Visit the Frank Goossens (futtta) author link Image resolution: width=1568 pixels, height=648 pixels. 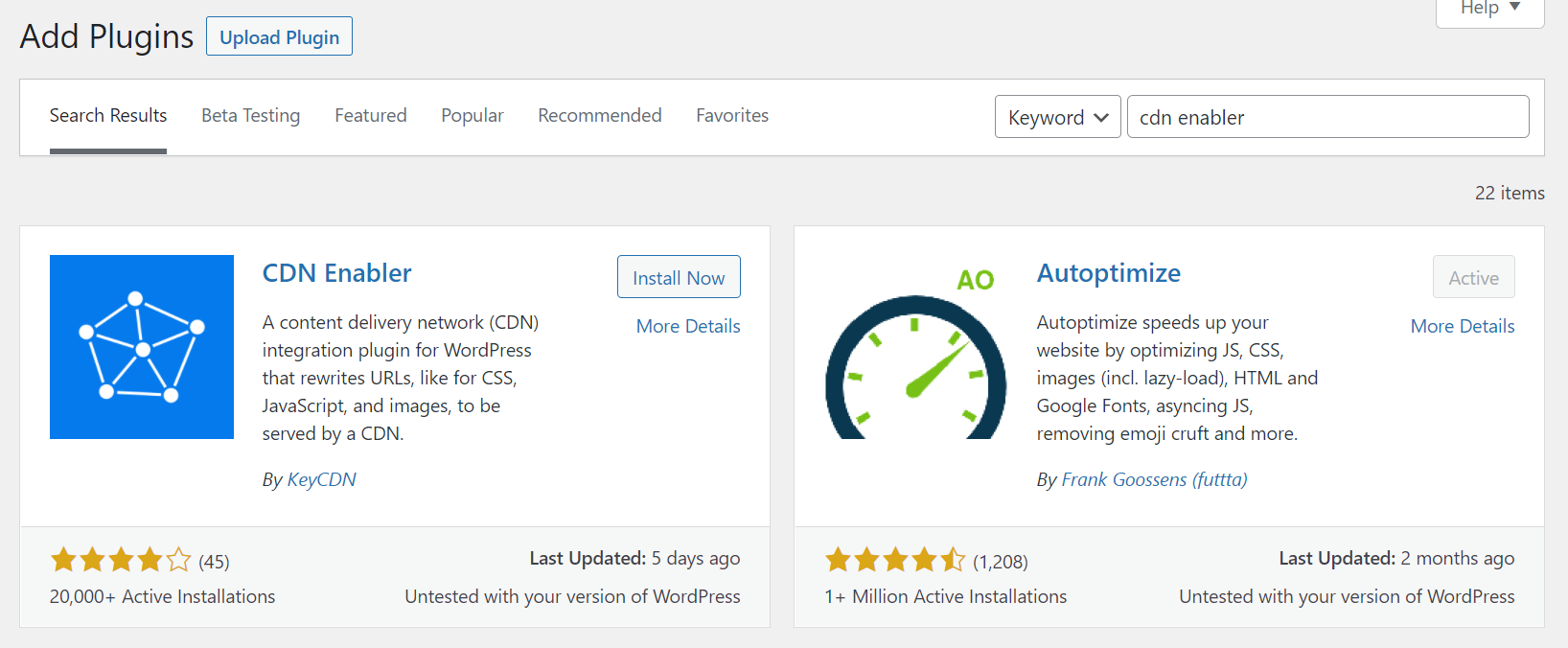pos(1155,479)
